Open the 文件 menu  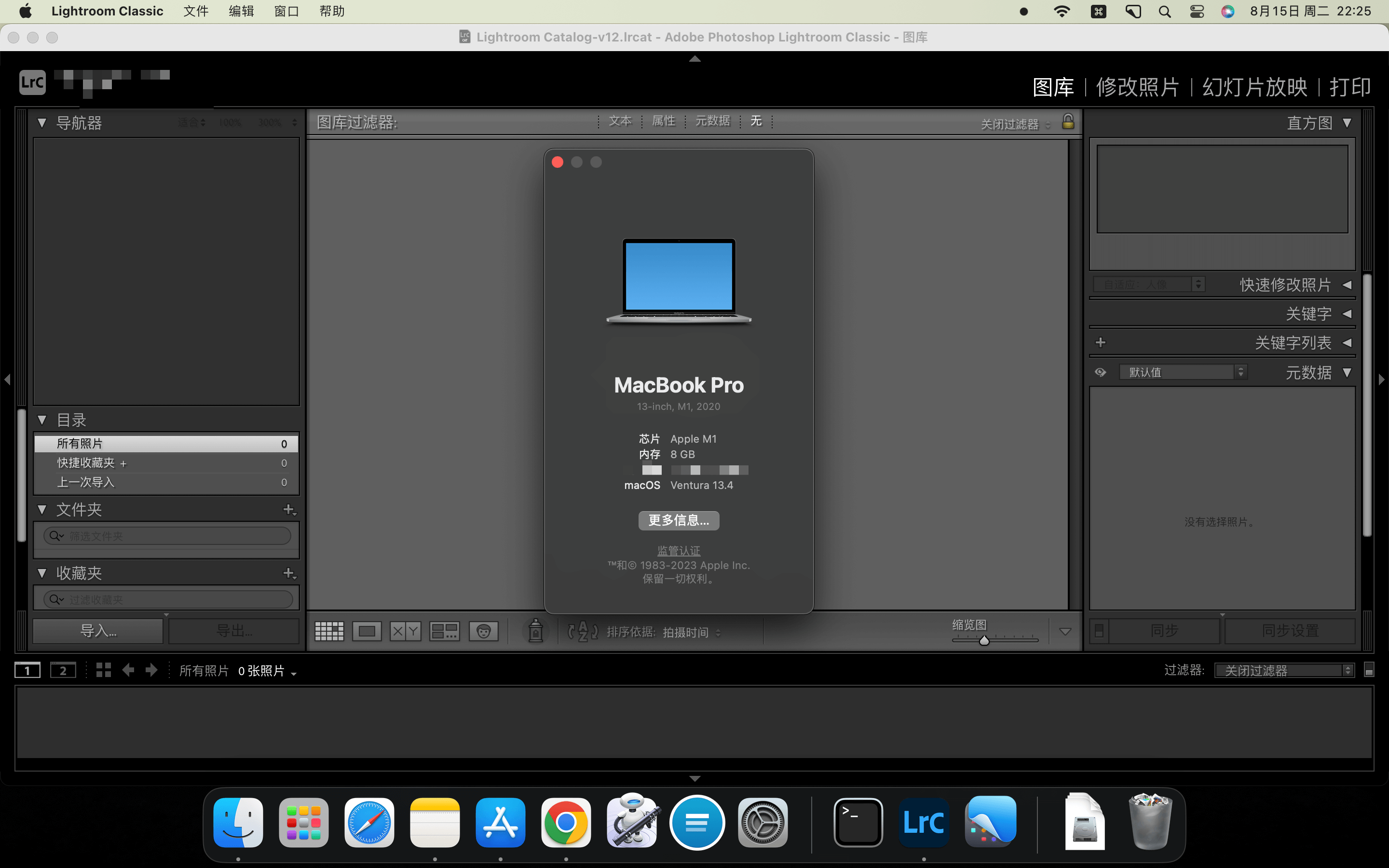[196, 12]
